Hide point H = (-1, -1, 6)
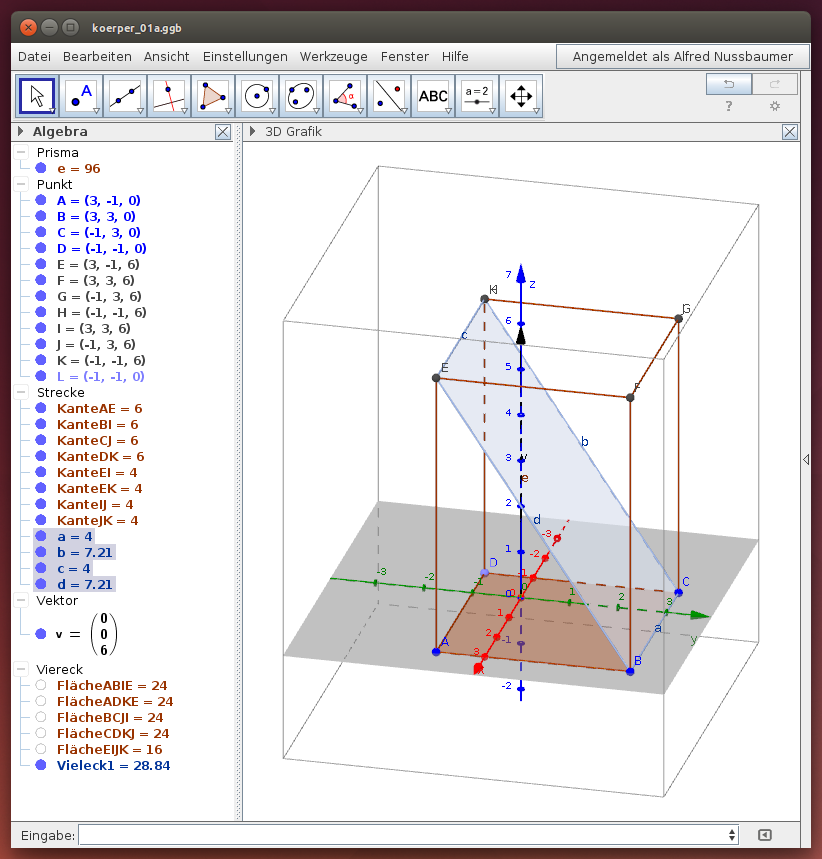This screenshot has height=859, width=822. 41,312
